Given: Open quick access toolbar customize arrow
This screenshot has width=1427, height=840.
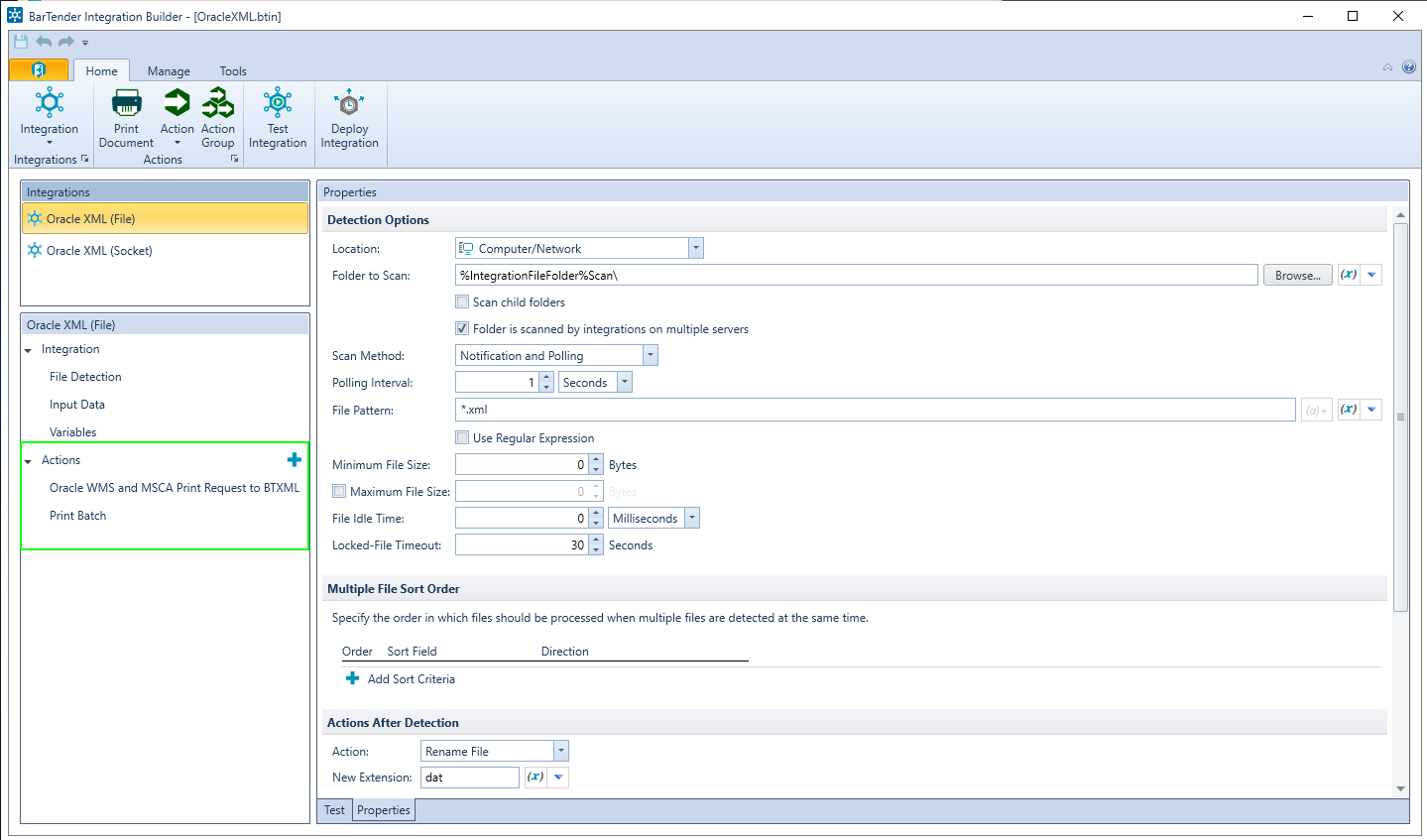Looking at the screenshot, I should [x=85, y=43].
